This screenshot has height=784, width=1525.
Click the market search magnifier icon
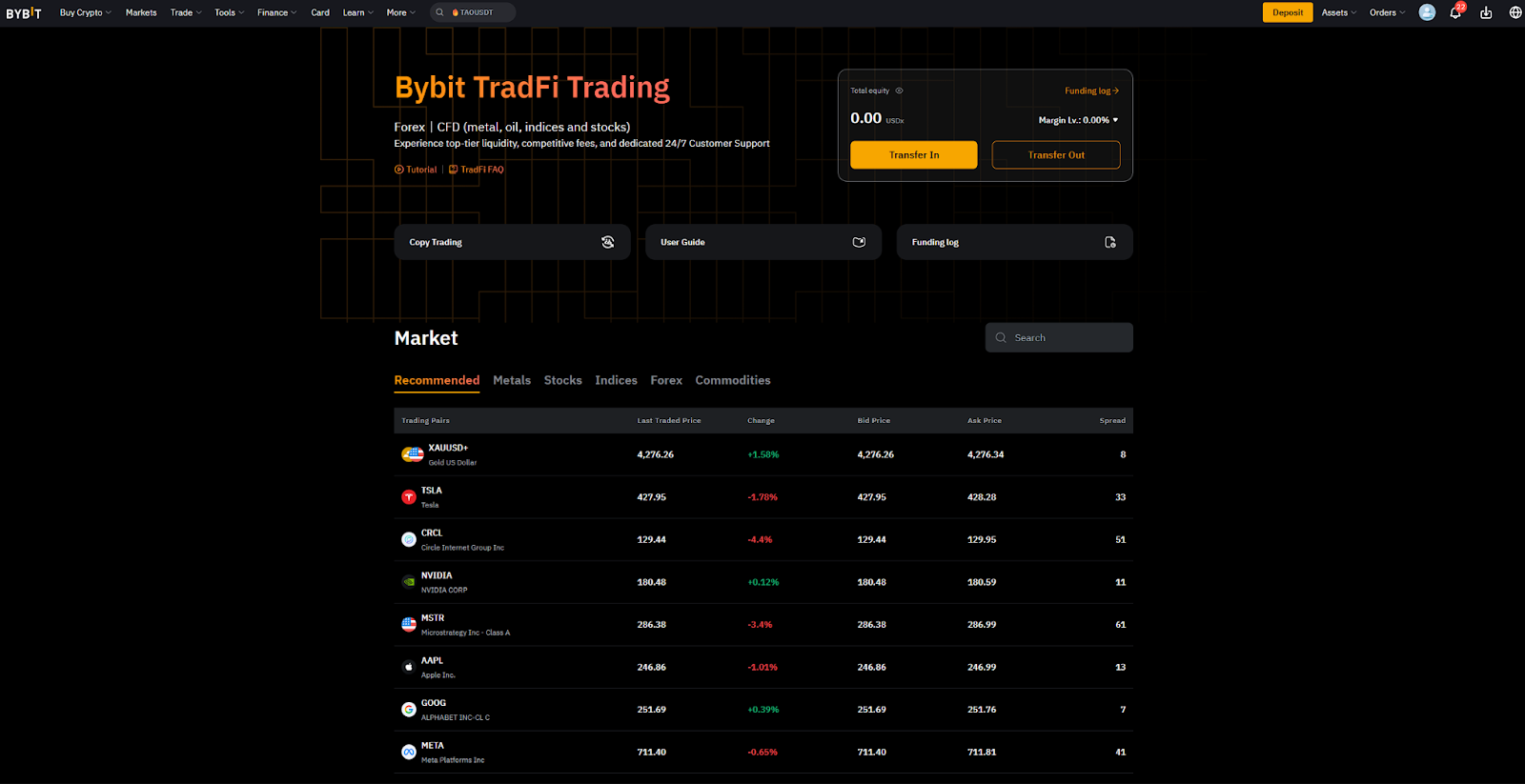click(x=1001, y=337)
